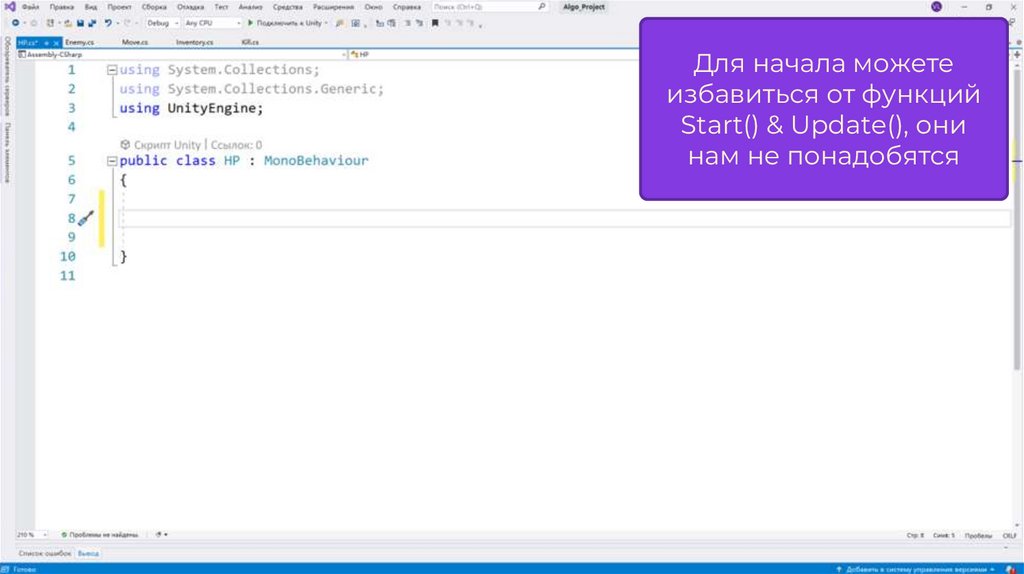Open the Assembly-CSharp project dropdown
Image resolution: width=1024 pixels, height=574 pixels.
tap(182, 55)
